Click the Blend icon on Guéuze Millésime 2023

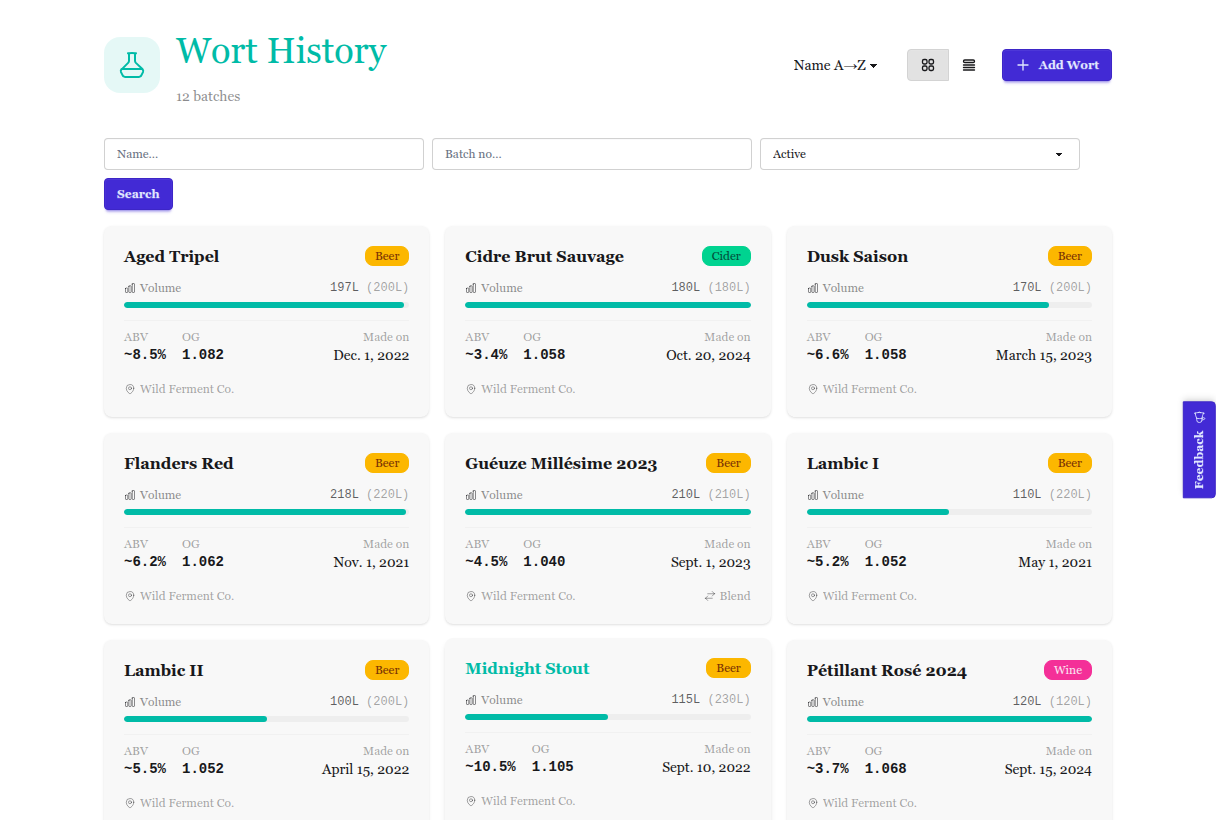click(x=710, y=596)
